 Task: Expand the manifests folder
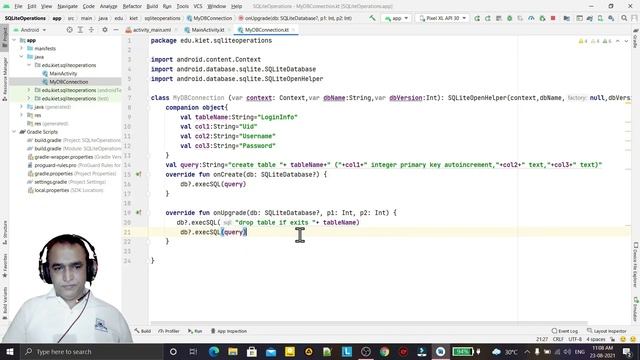(x=22, y=48)
